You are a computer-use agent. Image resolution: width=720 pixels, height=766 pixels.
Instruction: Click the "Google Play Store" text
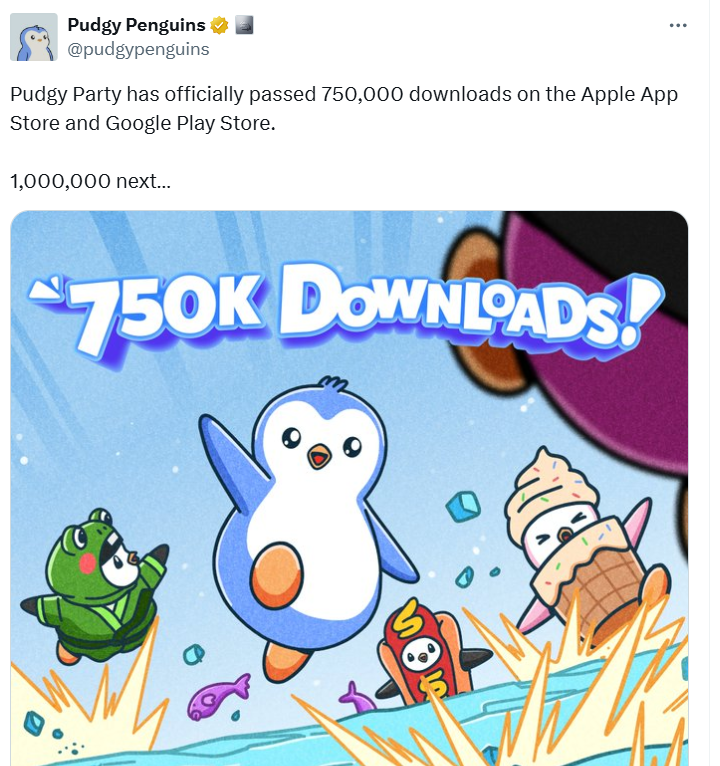pos(189,123)
